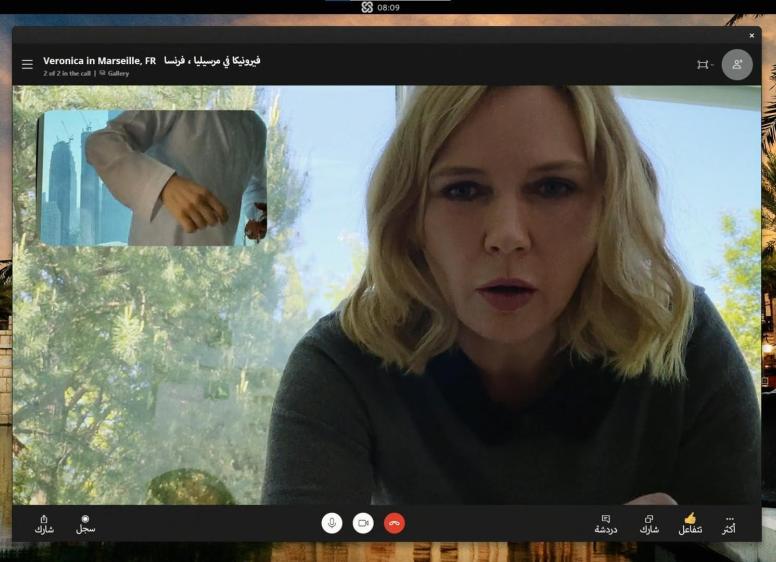Add people to the call
Screen dimensions: 776x562
[737, 64]
